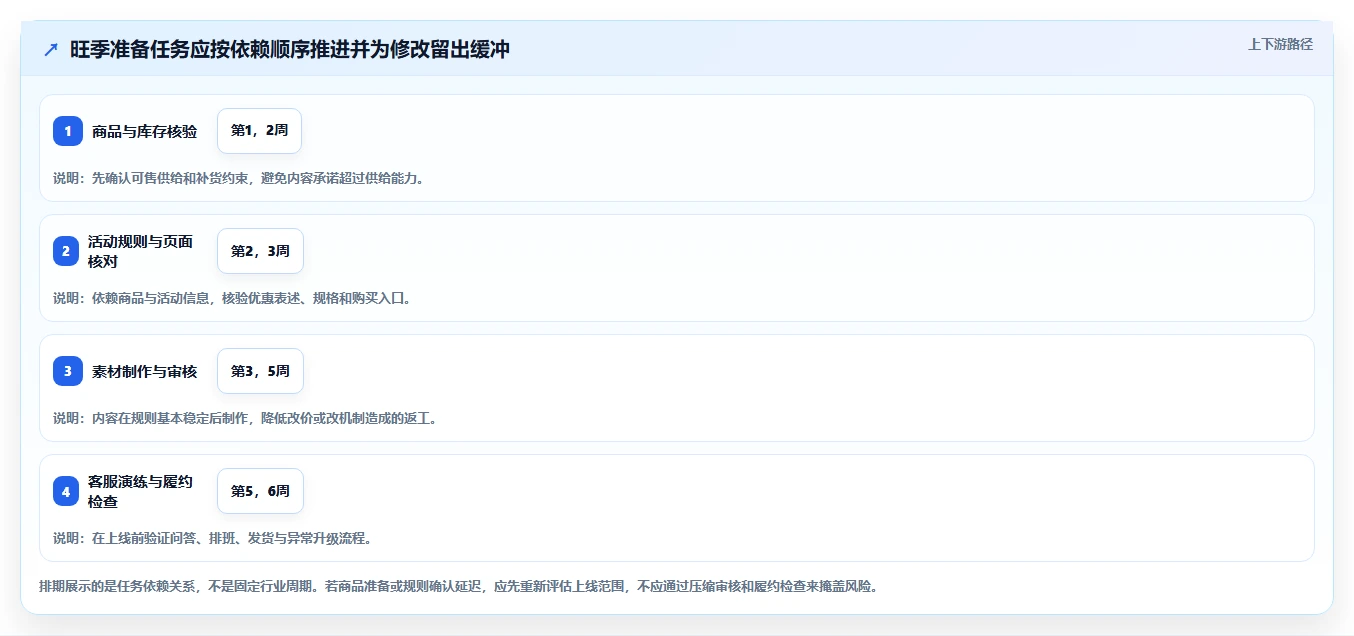Viewport: 1354px width, 636px height.
Task: Click the 第5，6周 week chip
Action: click(x=260, y=491)
